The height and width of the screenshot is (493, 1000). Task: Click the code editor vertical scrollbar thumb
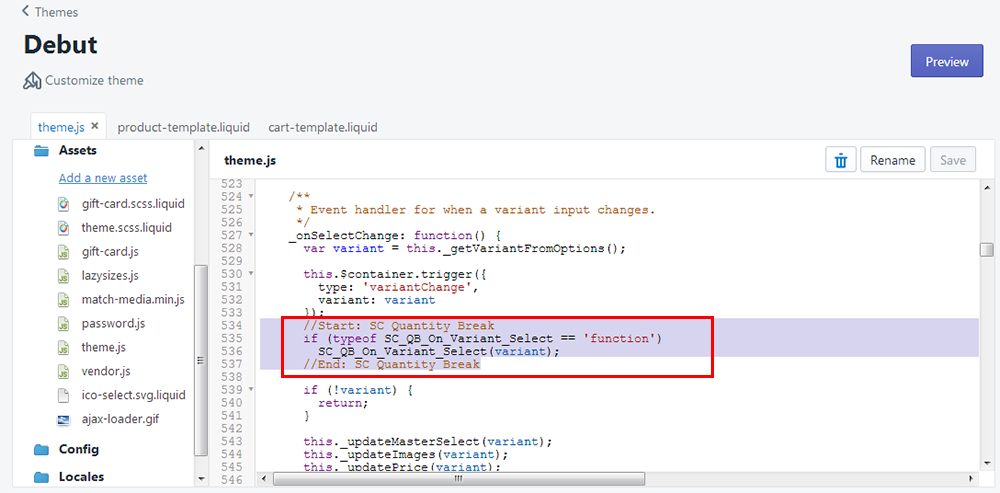[x=986, y=250]
